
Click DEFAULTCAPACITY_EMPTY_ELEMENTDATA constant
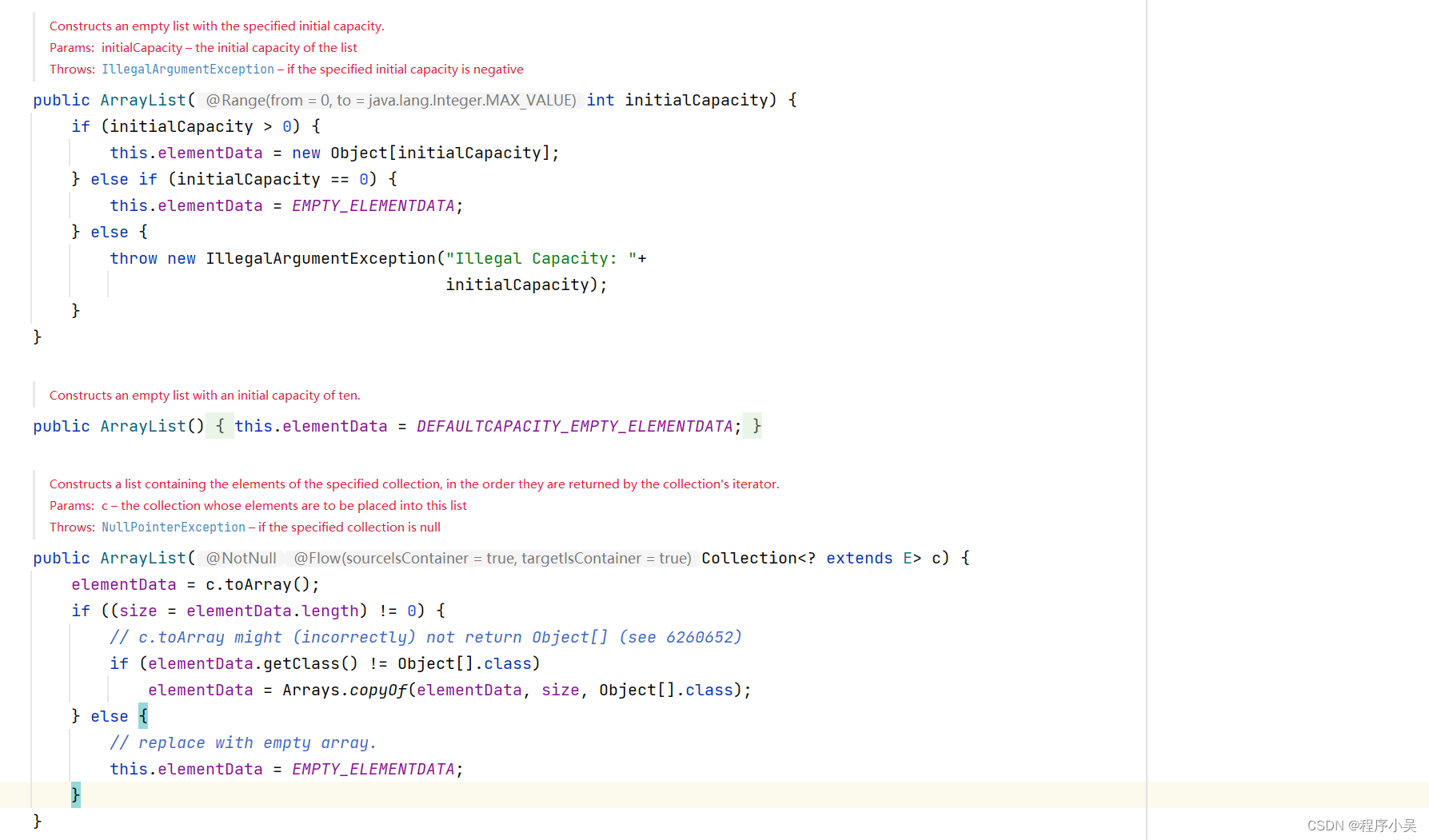(574, 426)
